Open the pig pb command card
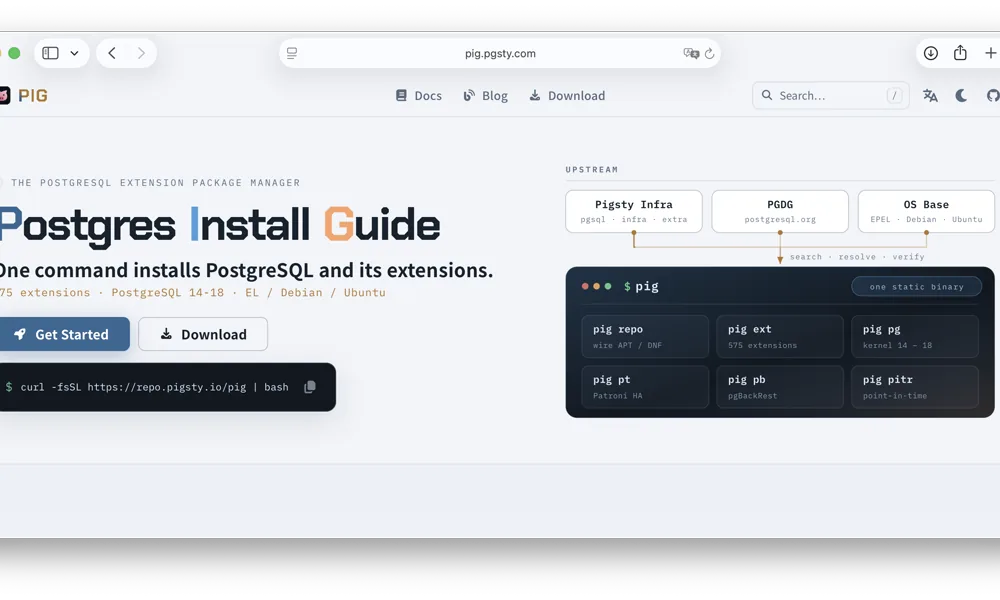The height and width of the screenshot is (600, 1000). [779, 386]
